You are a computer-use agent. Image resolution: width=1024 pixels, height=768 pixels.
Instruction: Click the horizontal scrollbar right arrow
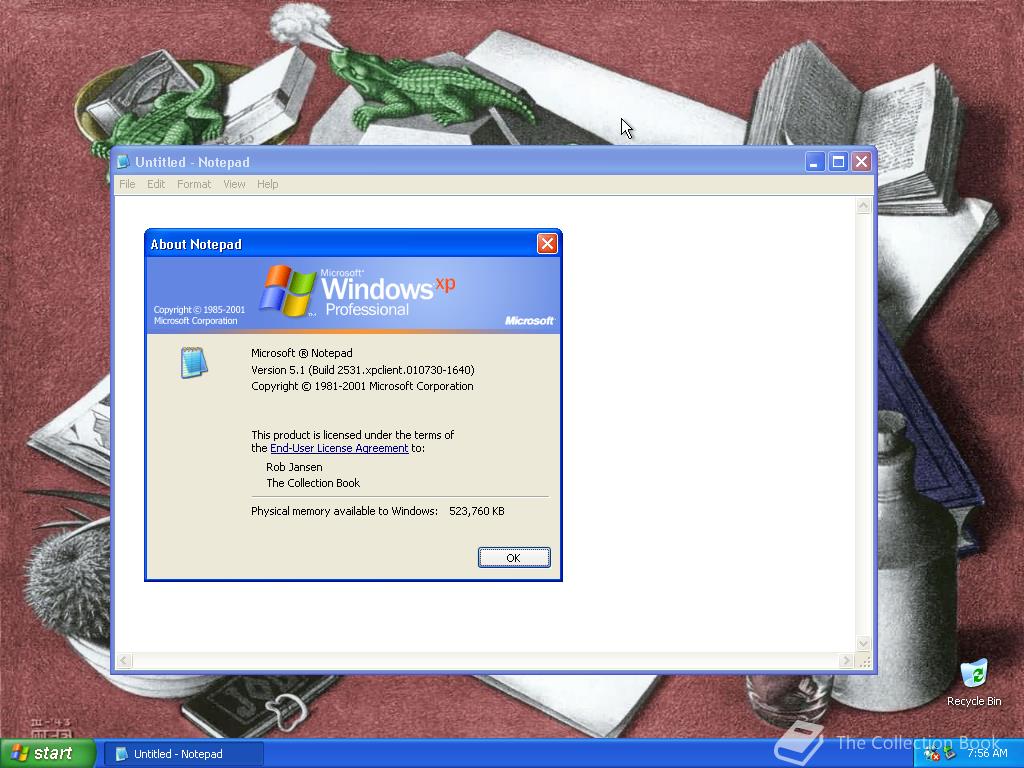tap(846, 661)
